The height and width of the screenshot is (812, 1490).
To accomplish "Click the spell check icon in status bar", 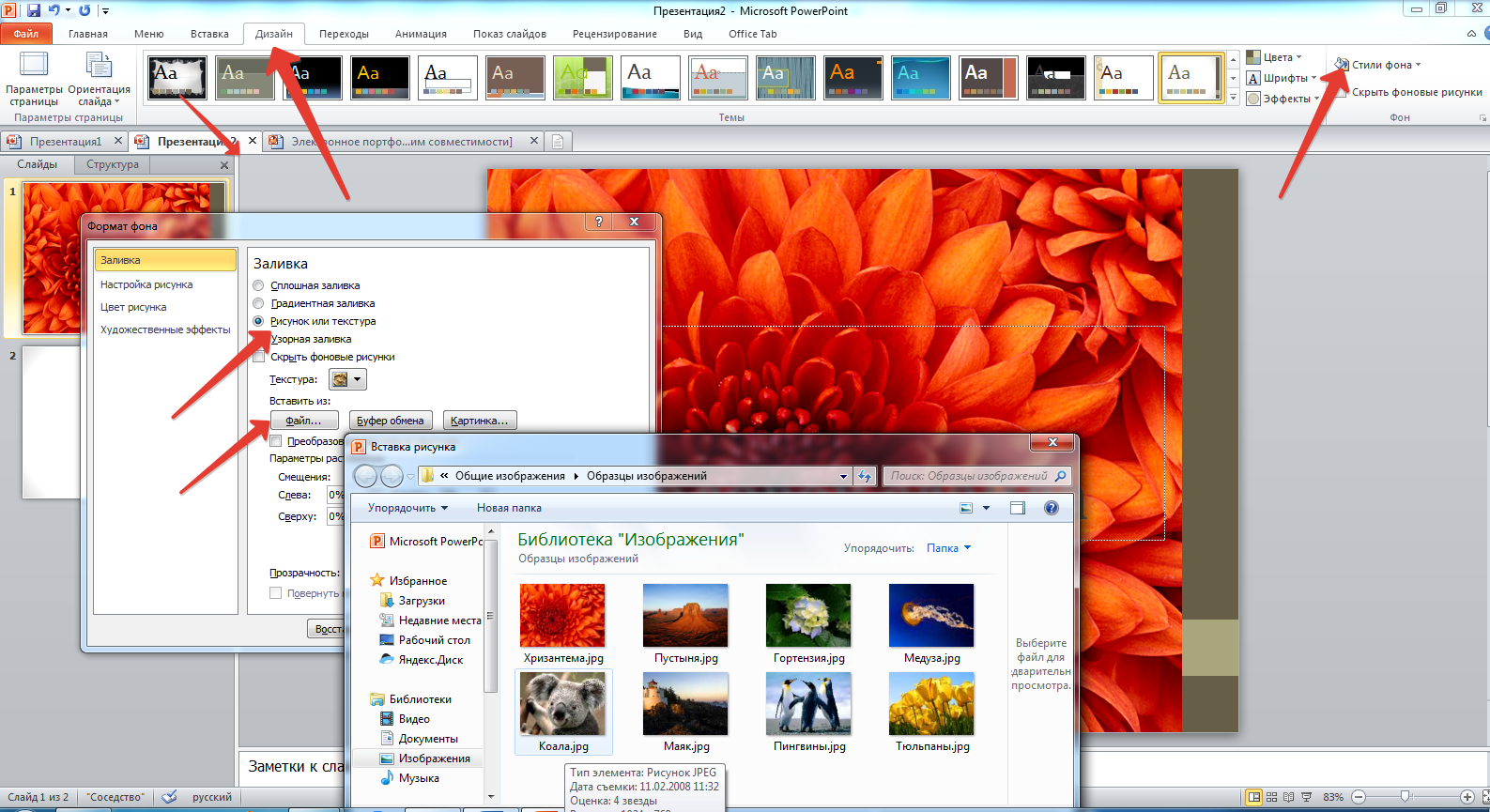I will tap(169, 797).
